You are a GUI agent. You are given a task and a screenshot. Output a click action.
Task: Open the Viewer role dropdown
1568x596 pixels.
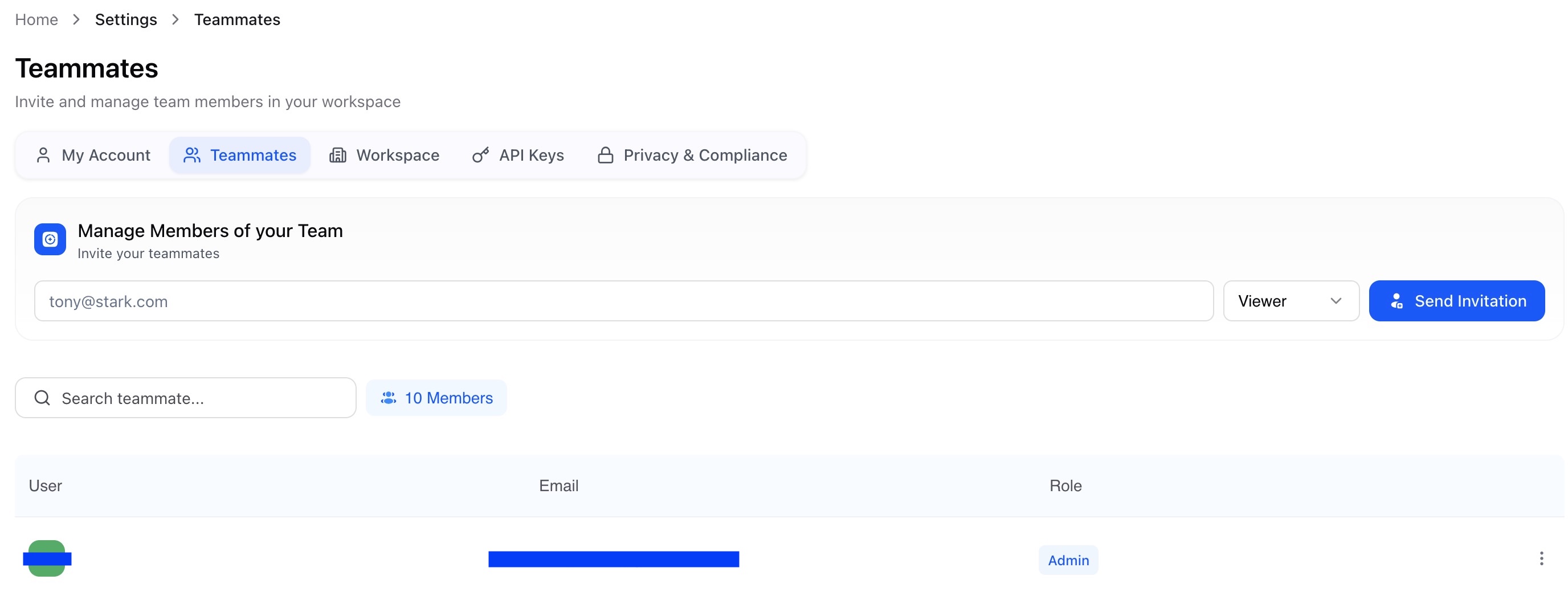pos(1291,301)
